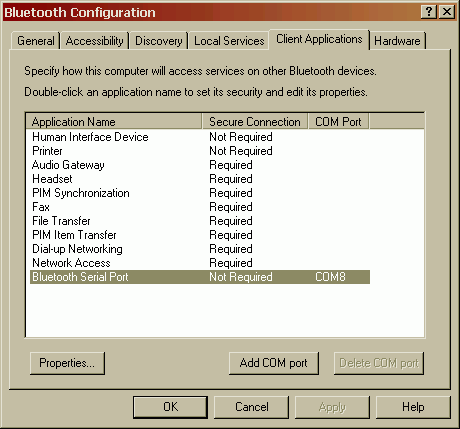Click Required value for PIM Synchronization
The height and width of the screenshot is (429, 460).
(231, 193)
